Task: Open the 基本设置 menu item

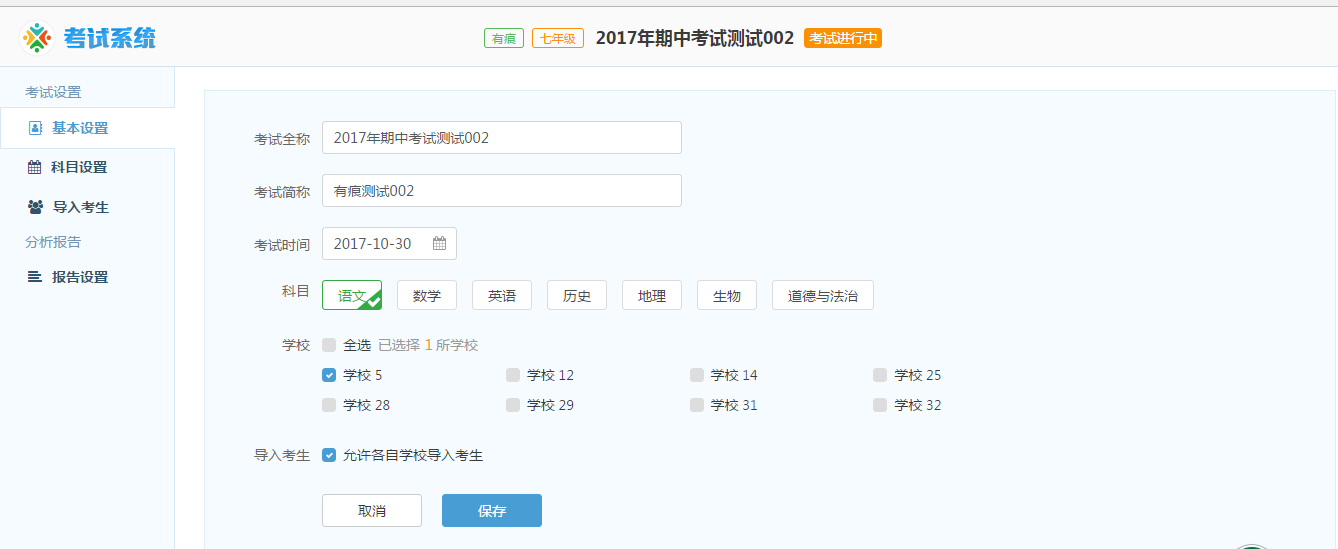Action: click(x=87, y=128)
